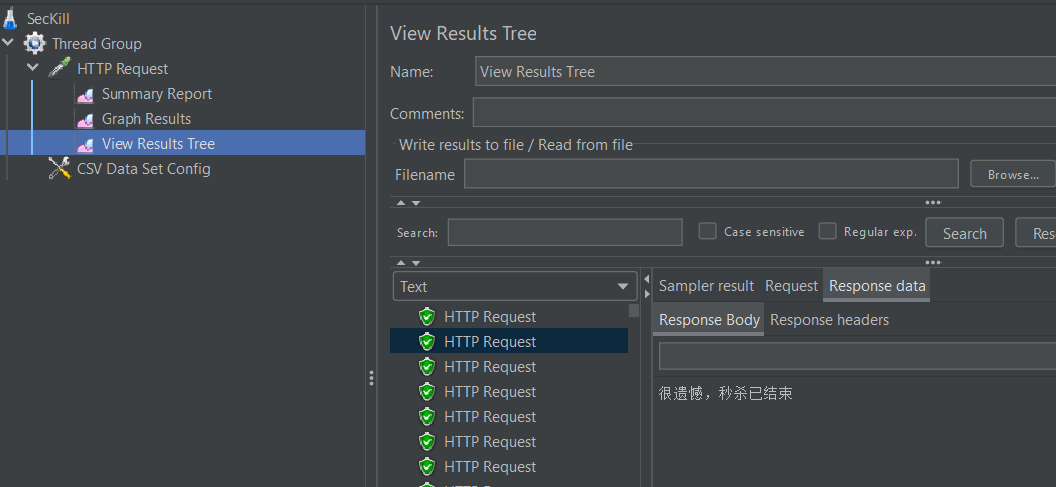Select SecKill in the test plan tree
Image resolution: width=1056 pixels, height=487 pixels.
pos(48,19)
